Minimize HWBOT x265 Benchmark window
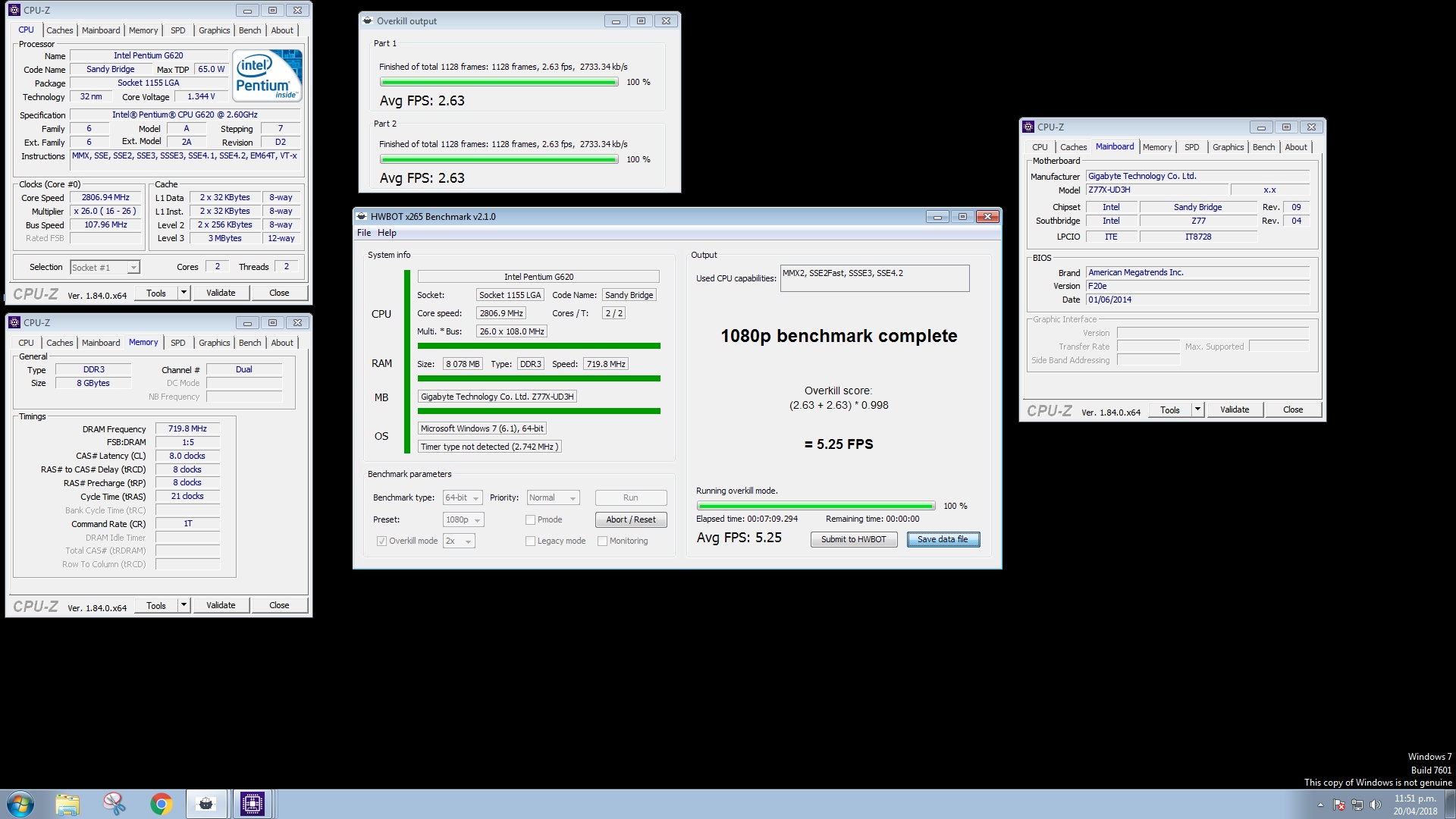 937,217
